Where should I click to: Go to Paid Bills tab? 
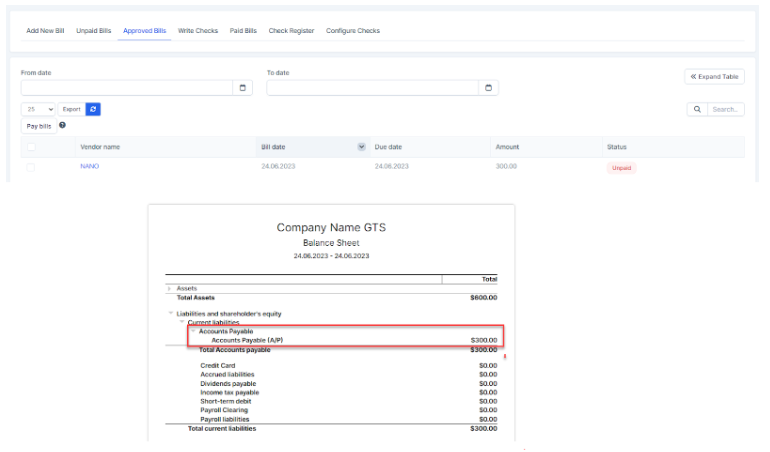[243, 30]
